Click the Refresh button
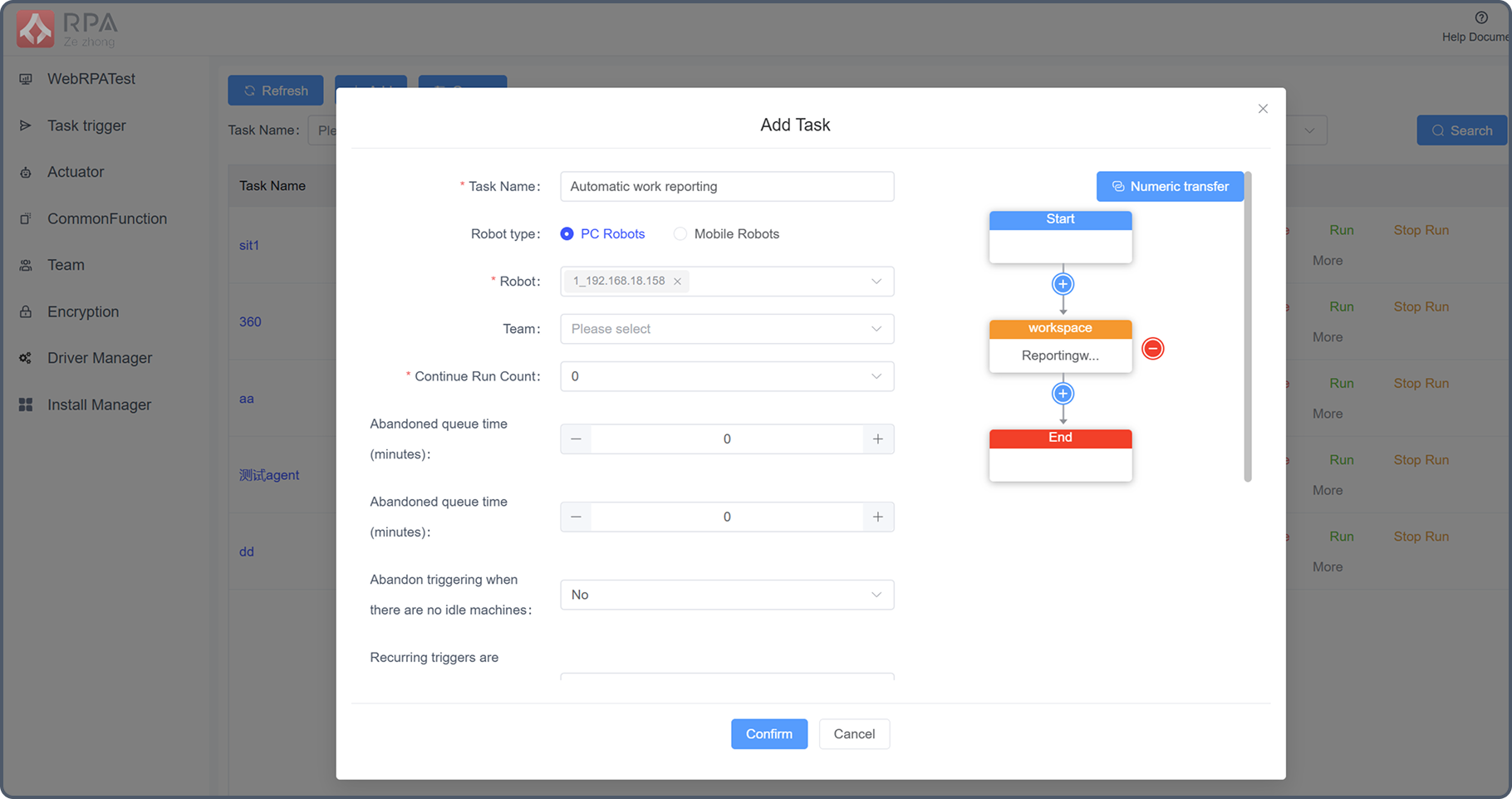This screenshot has width=1512, height=799. [276, 91]
